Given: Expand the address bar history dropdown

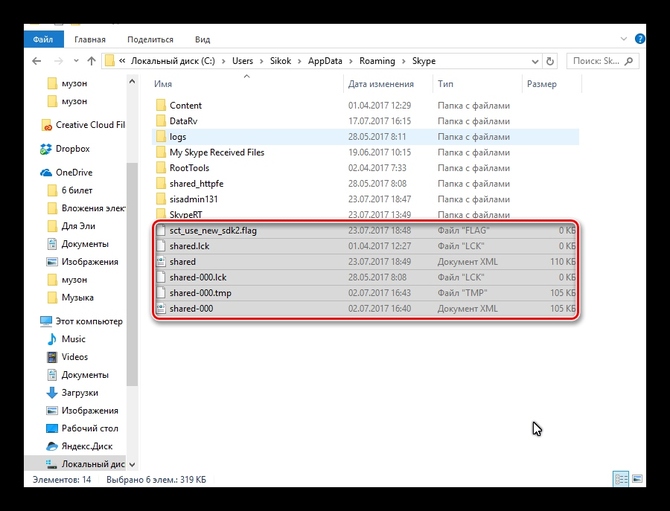Looking at the screenshot, I should [x=535, y=61].
